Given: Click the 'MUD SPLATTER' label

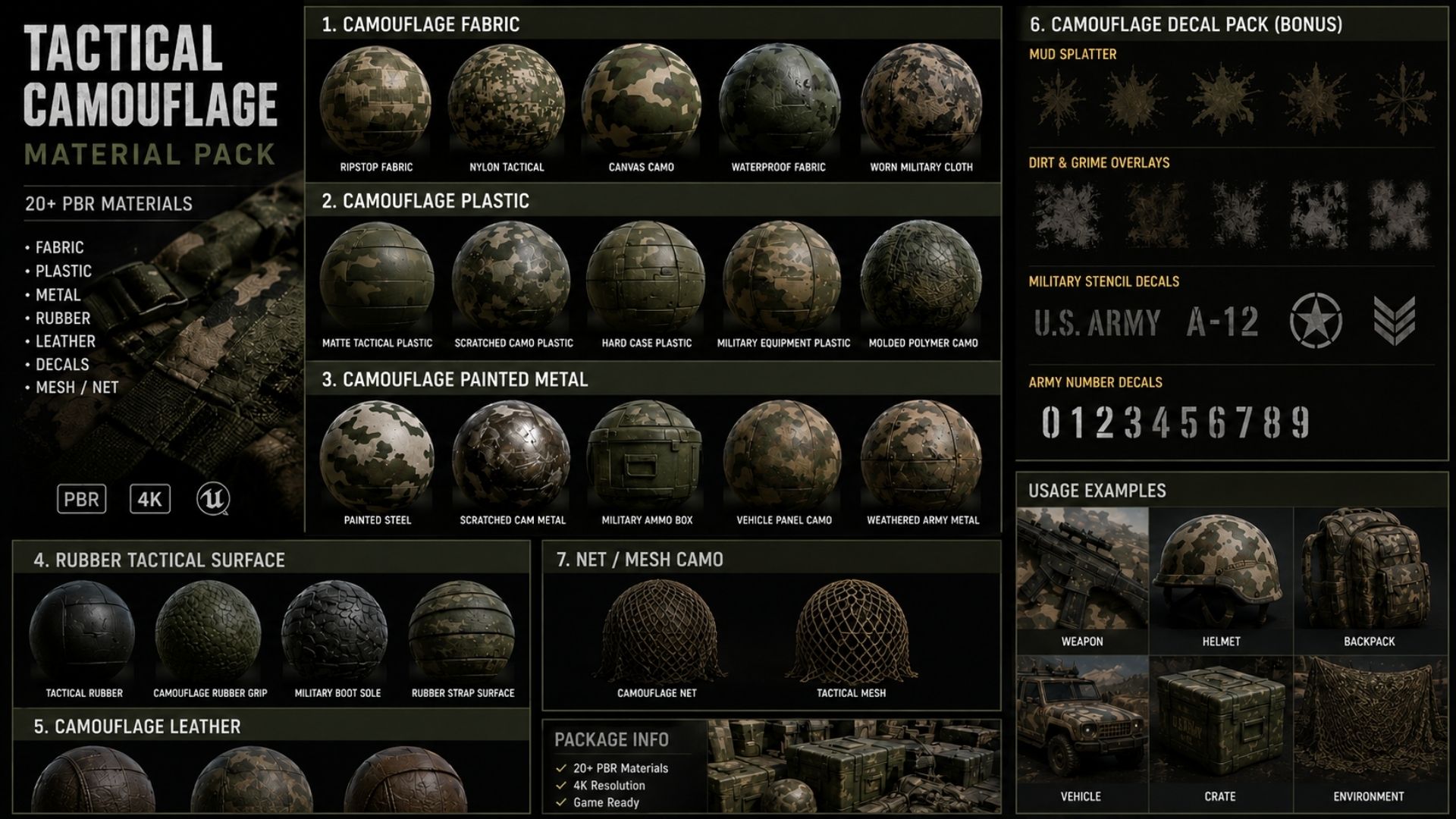Looking at the screenshot, I should click(1072, 55).
